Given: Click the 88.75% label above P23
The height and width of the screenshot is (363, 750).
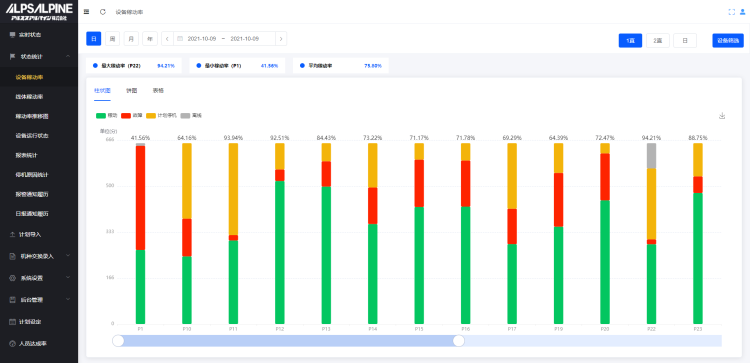Looking at the screenshot, I should 698,138.
